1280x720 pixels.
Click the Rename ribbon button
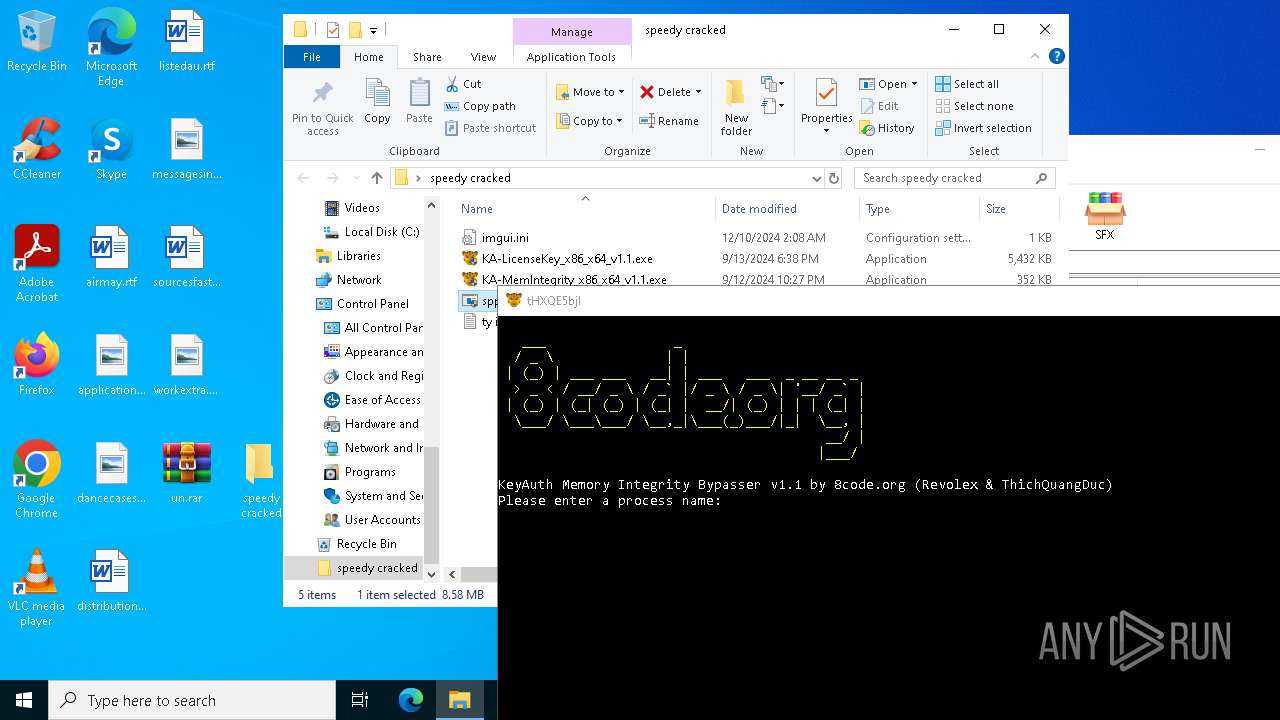(x=670, y=121)
